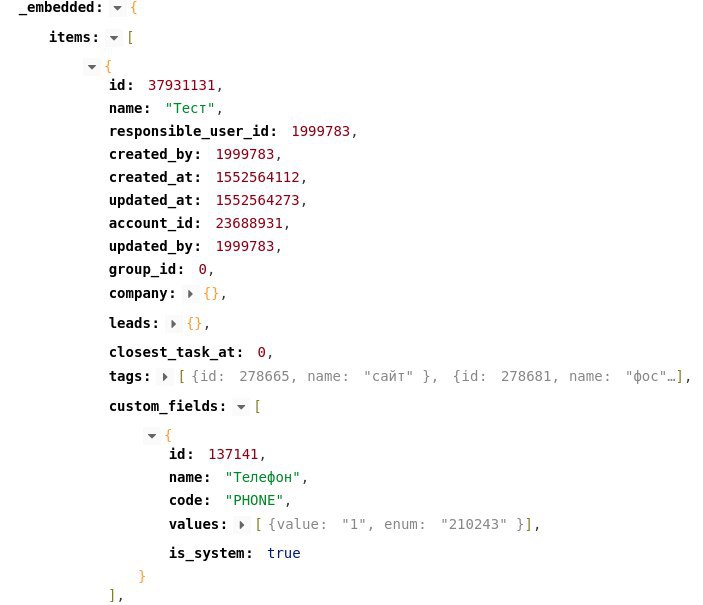Click the account_id key
The height and width of the screenshot is (605, 703).
pos(155,223)
